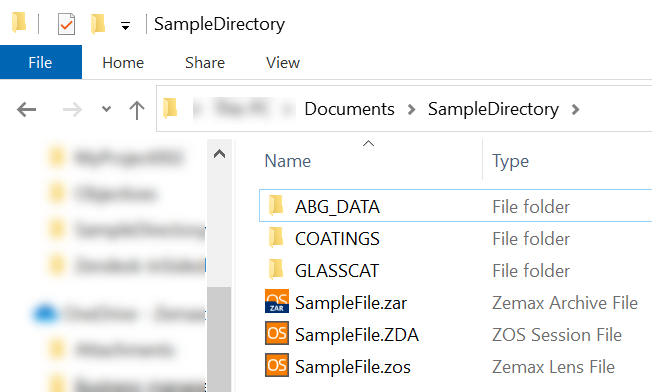Image resolution: width=652 pixels, height=392 pixels.
Task: Click the New Folder icon in quick access toolbar
Action: tap(98, 24)
